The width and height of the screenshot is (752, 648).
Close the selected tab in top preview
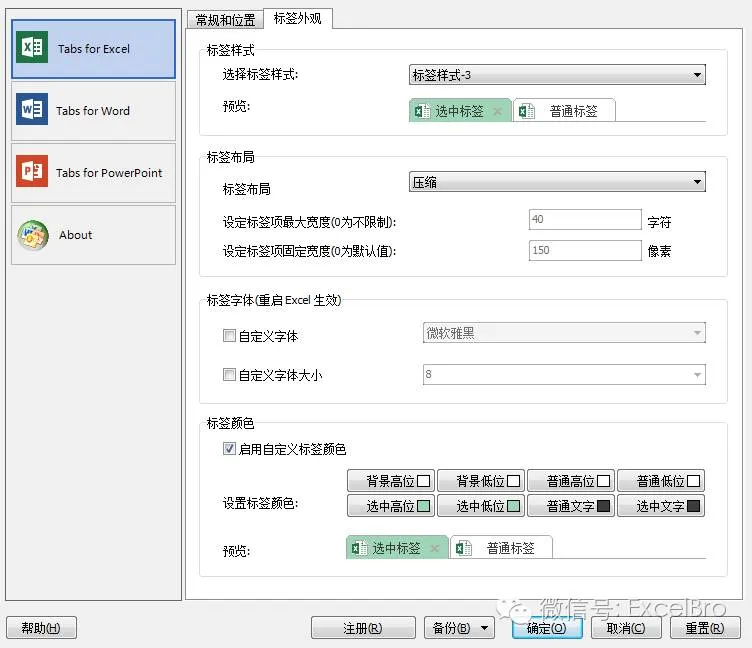click(x=497, y=111)
